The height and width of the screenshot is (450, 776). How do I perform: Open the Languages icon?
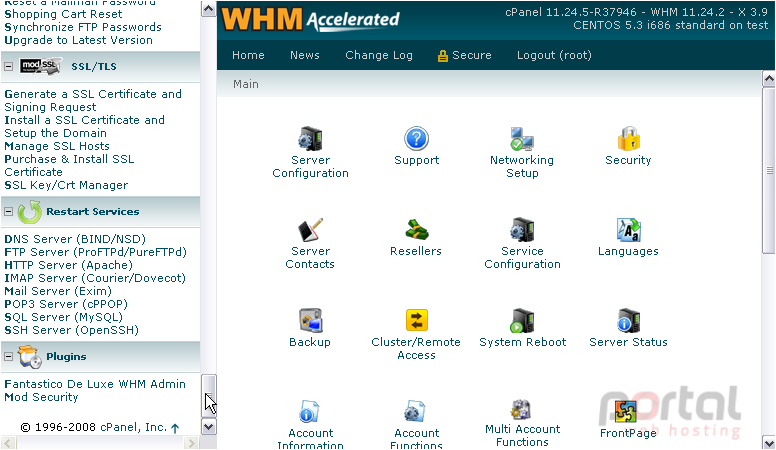(629, 230)
